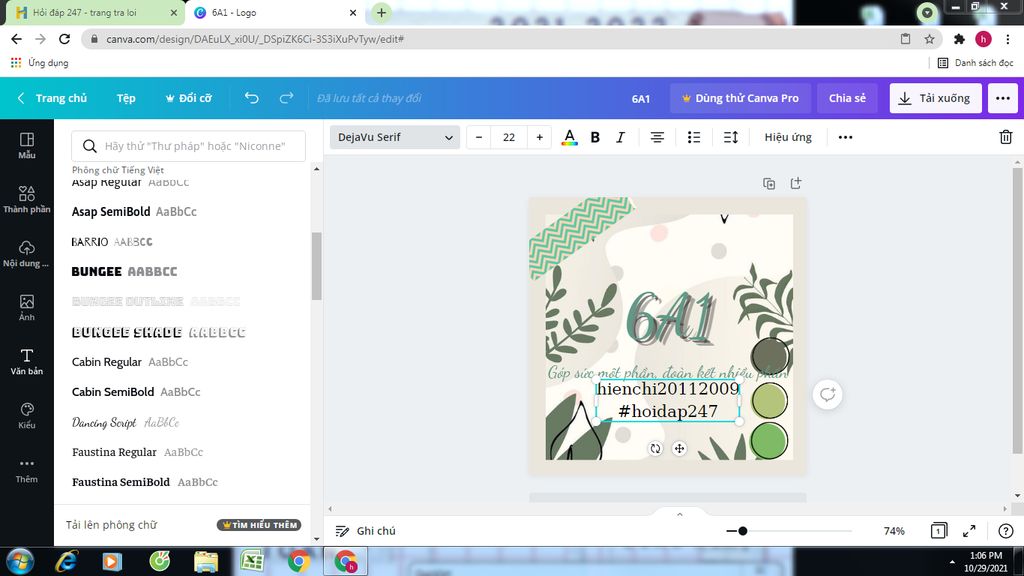Apply bulleted list to text

tap(694, 137)
